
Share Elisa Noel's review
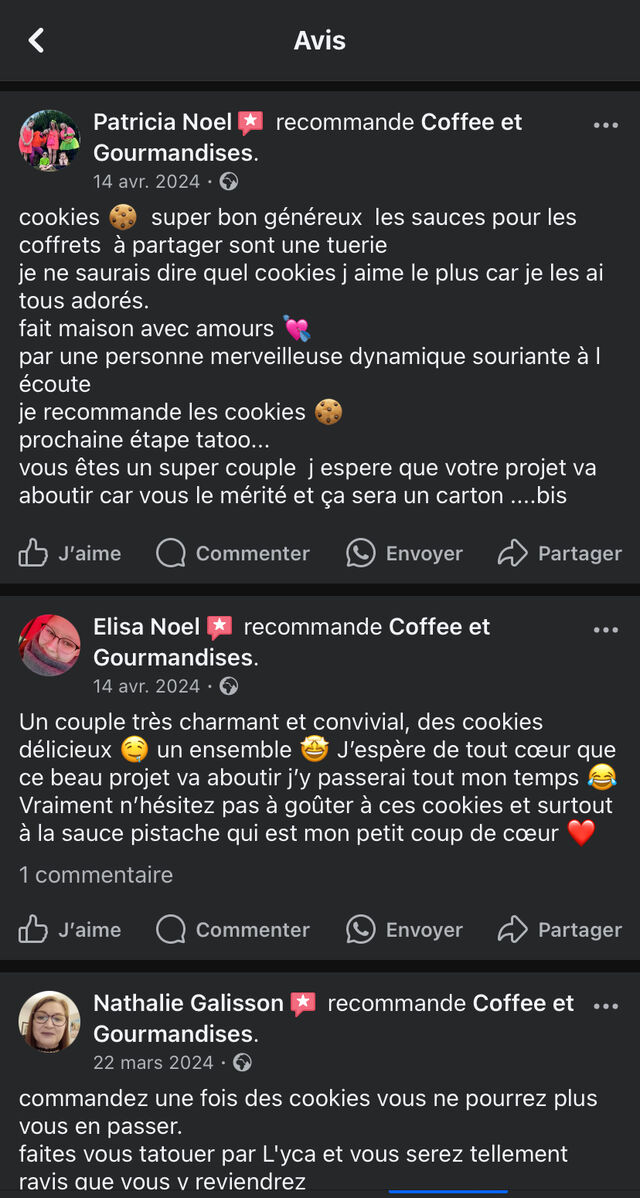click(560, 929)
